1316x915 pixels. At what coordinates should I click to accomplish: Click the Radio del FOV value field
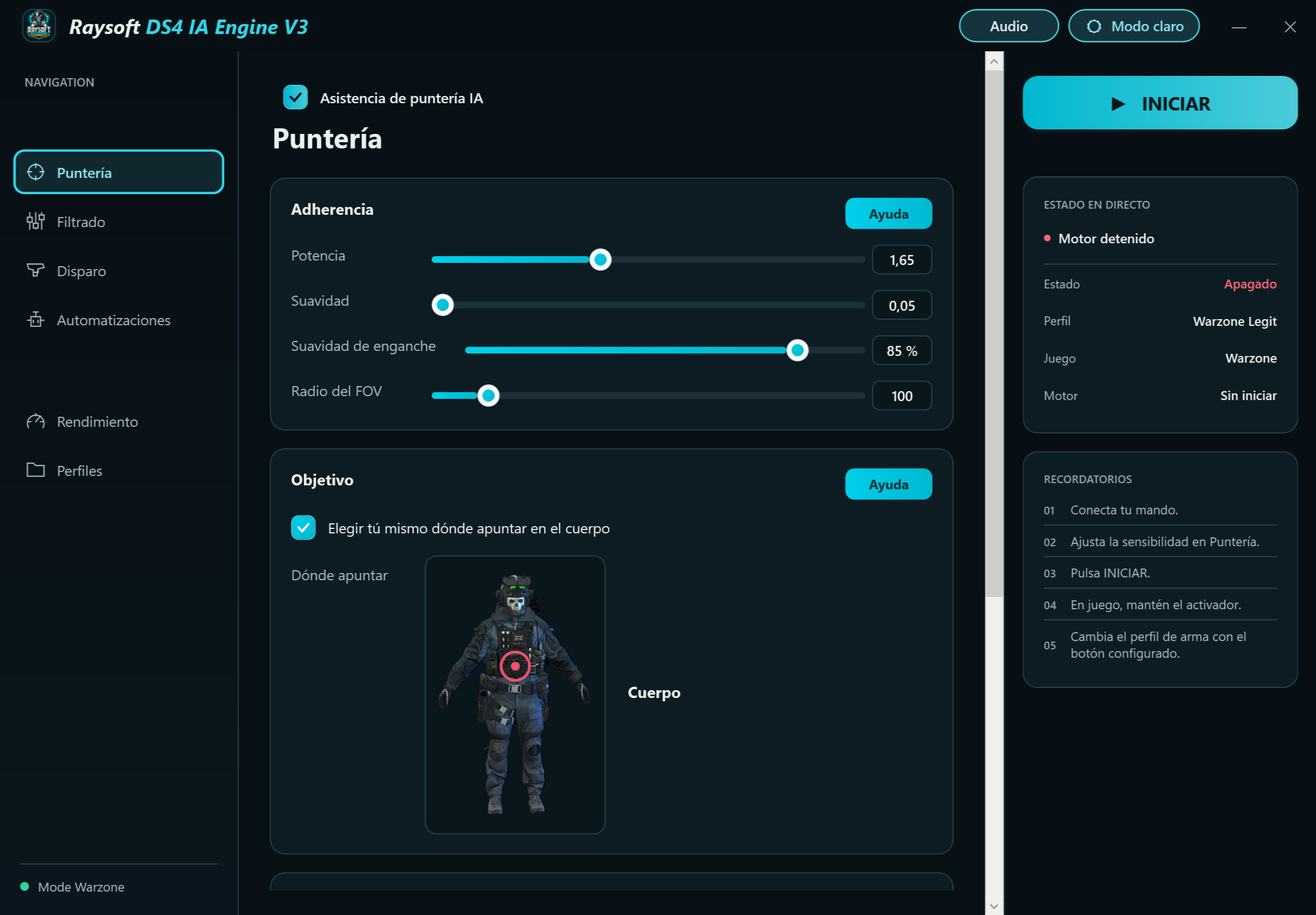tap(901, 396)
